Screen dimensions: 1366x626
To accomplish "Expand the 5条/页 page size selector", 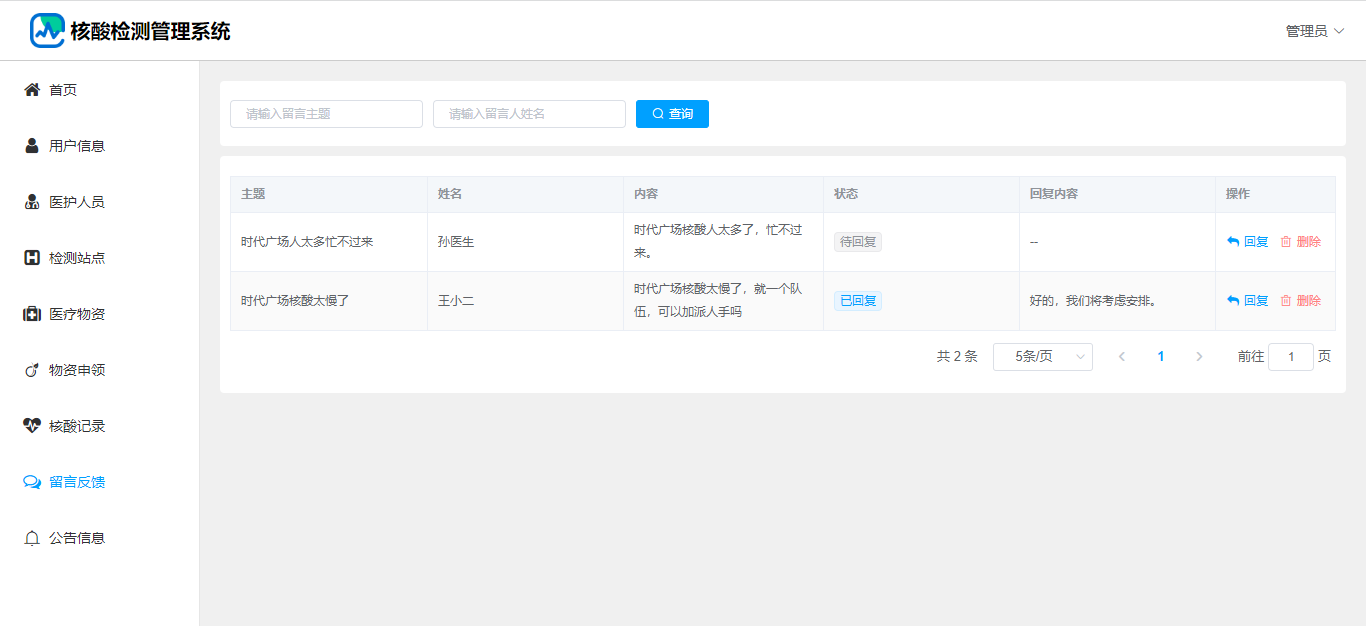I will pos(1042,357).
